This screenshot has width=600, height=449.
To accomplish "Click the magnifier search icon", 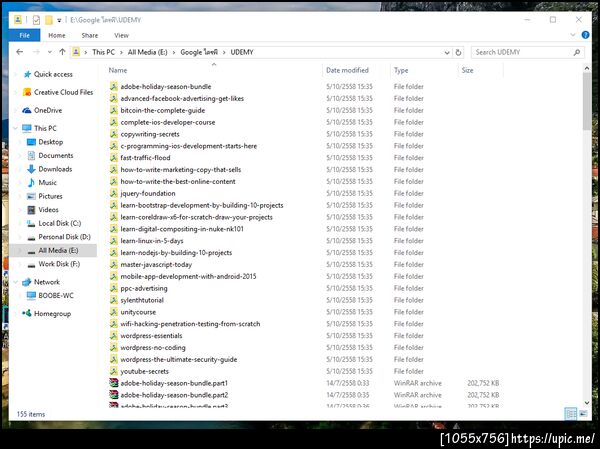I will coord(577,52).
